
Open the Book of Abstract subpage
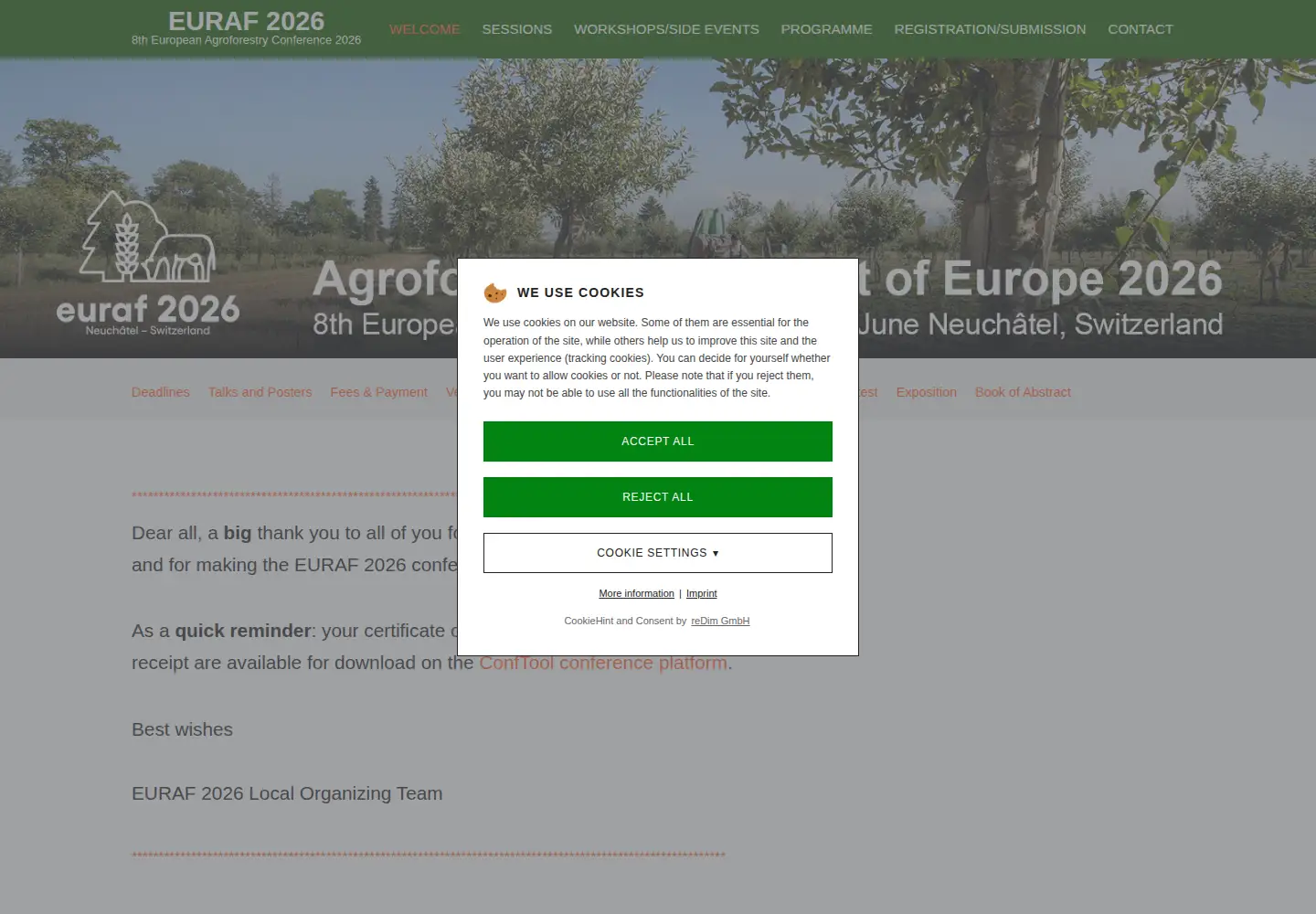(x=1023, y=392)
